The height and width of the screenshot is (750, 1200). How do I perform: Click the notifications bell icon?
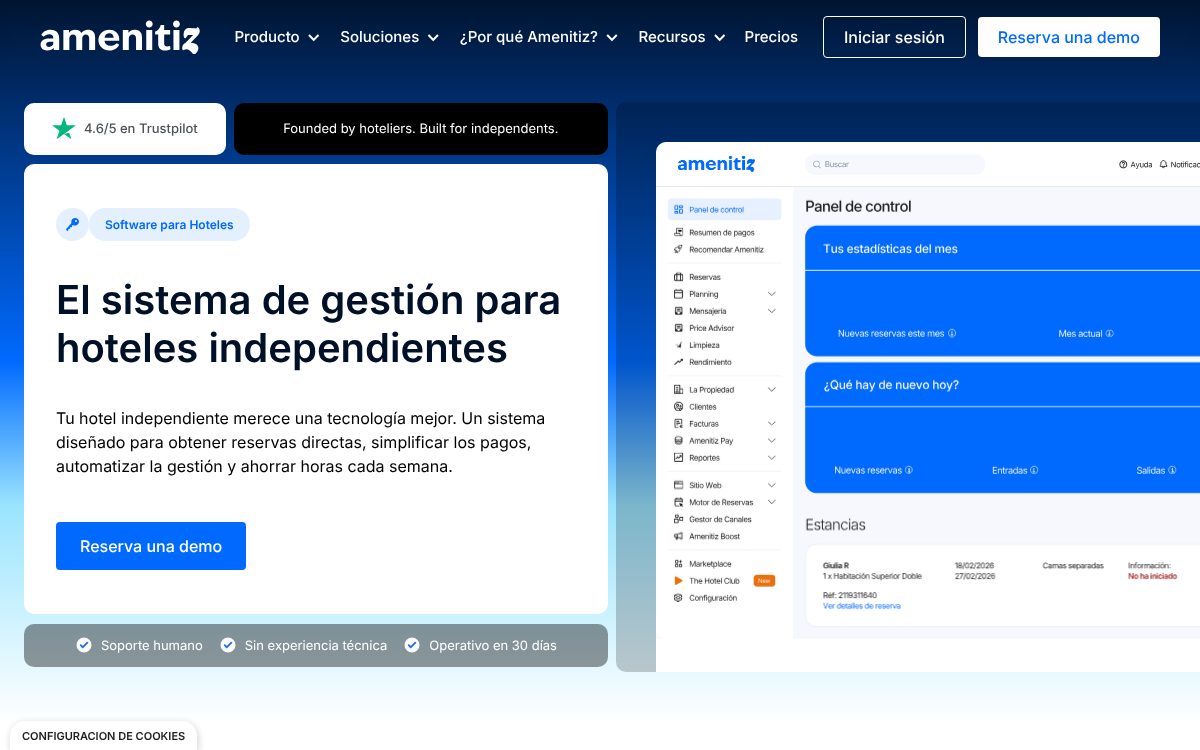pyautogui.click(x=1164, y=164)
